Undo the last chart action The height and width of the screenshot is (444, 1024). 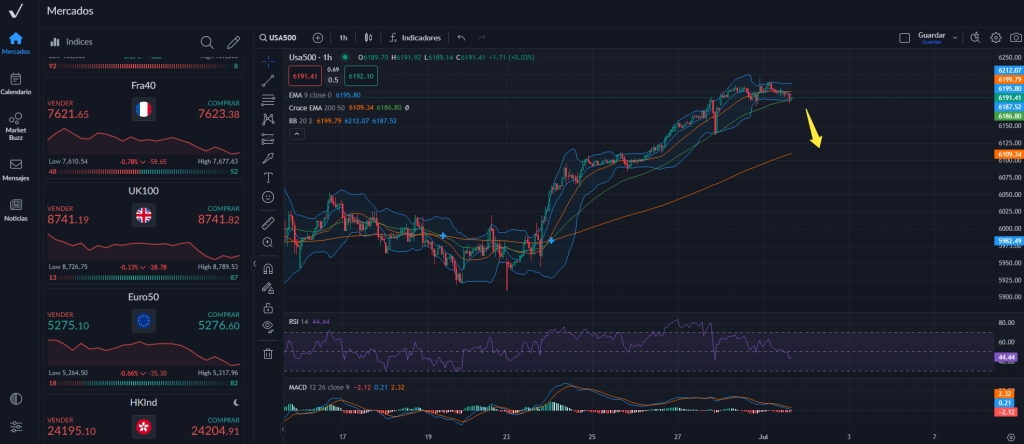pos(462,38)
